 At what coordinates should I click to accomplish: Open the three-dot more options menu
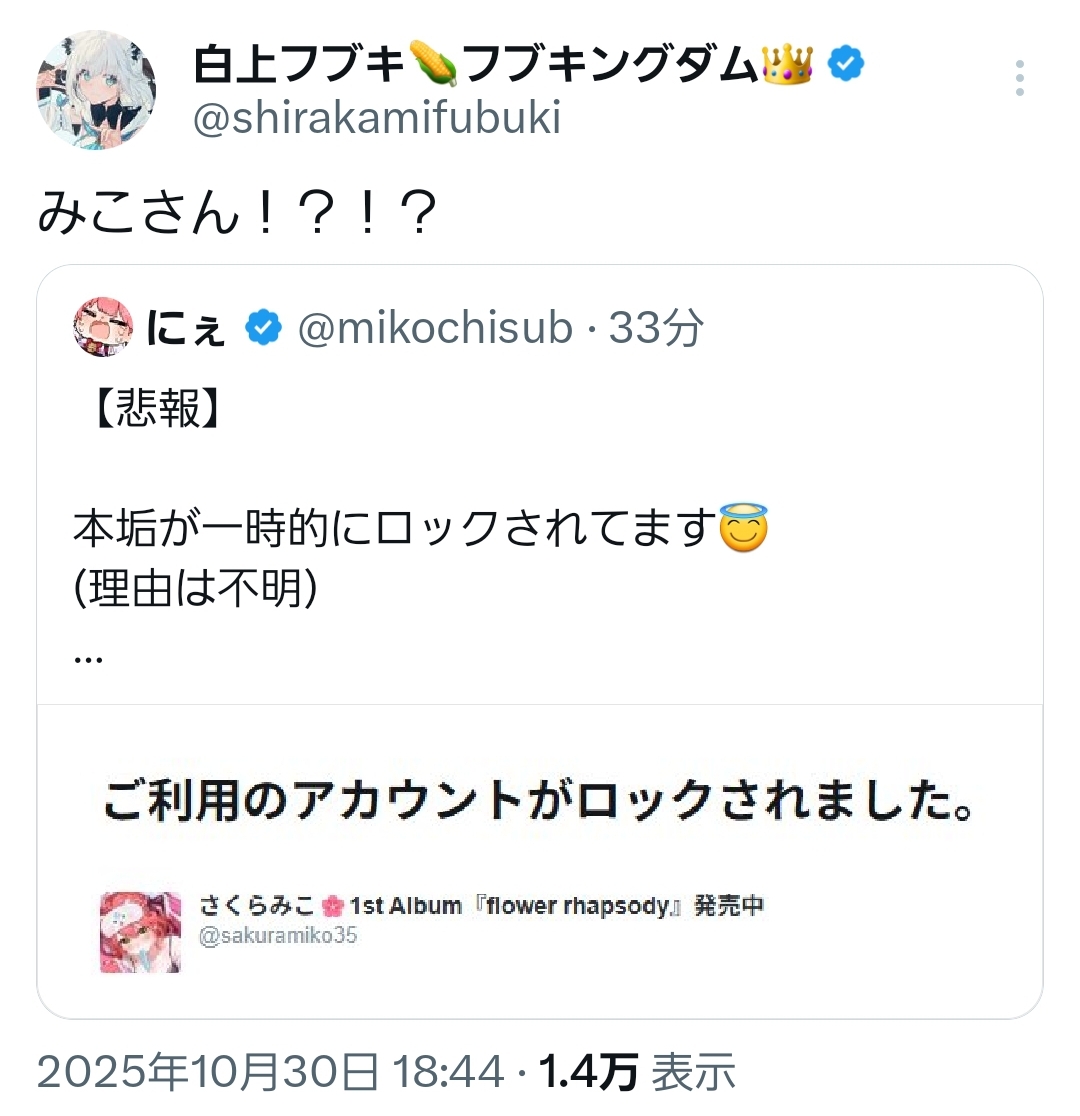pos(1019,78)
